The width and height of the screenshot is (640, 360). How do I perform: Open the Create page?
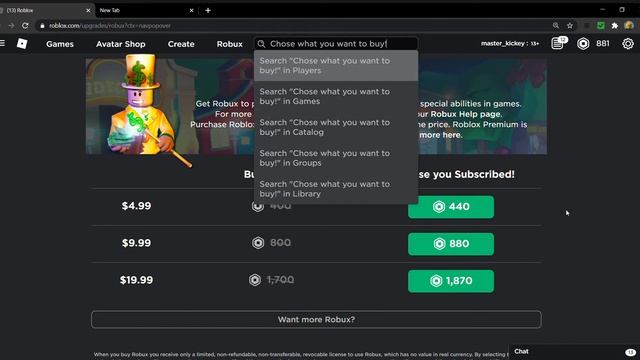pos(181,44)
